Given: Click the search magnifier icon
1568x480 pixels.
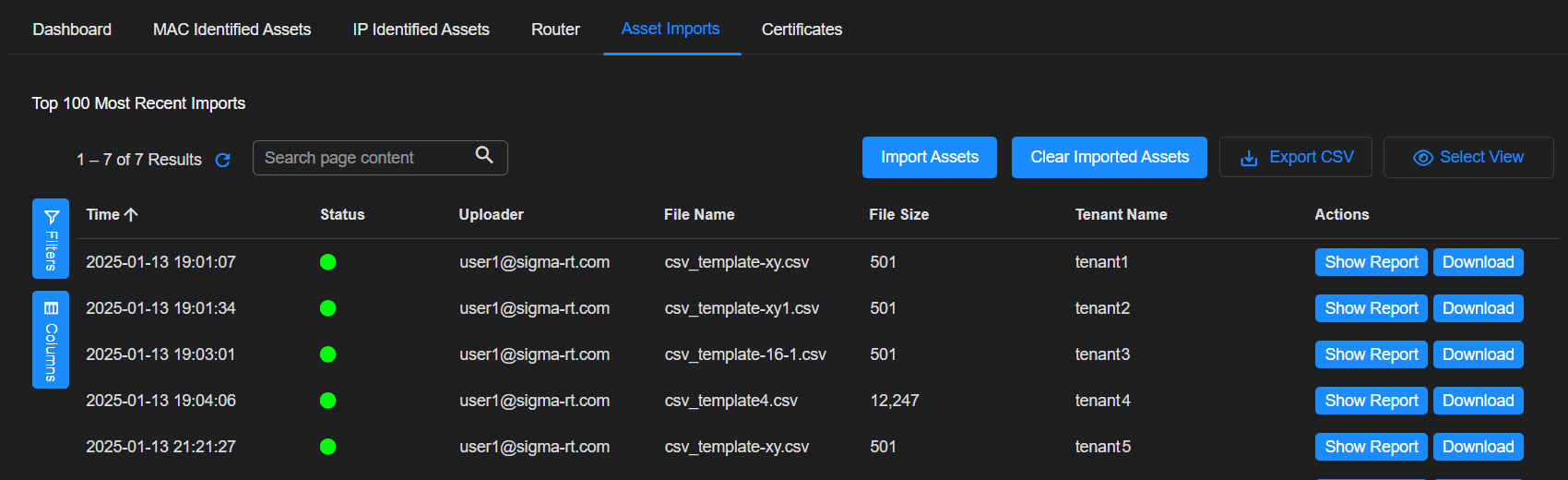Looking at the screenshot, I should pos(484,155).
